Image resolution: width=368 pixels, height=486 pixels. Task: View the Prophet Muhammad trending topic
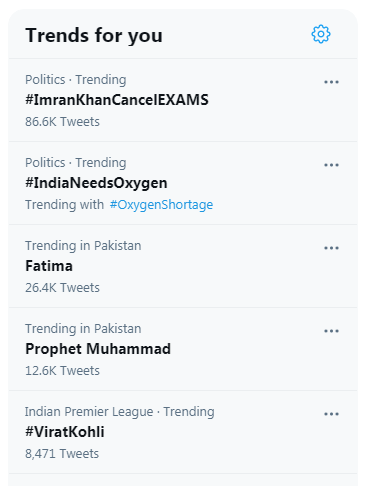click(98, 349)
